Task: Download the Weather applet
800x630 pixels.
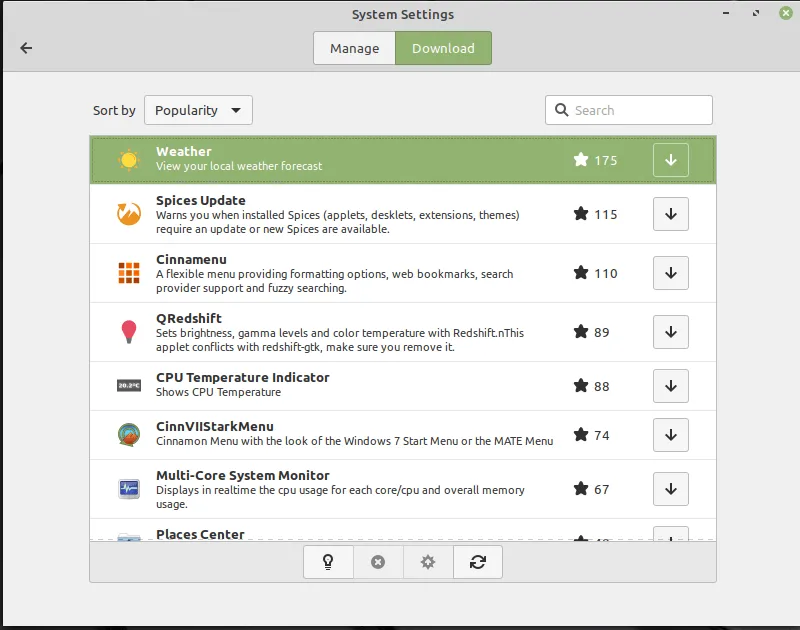Action: point(670,160)
